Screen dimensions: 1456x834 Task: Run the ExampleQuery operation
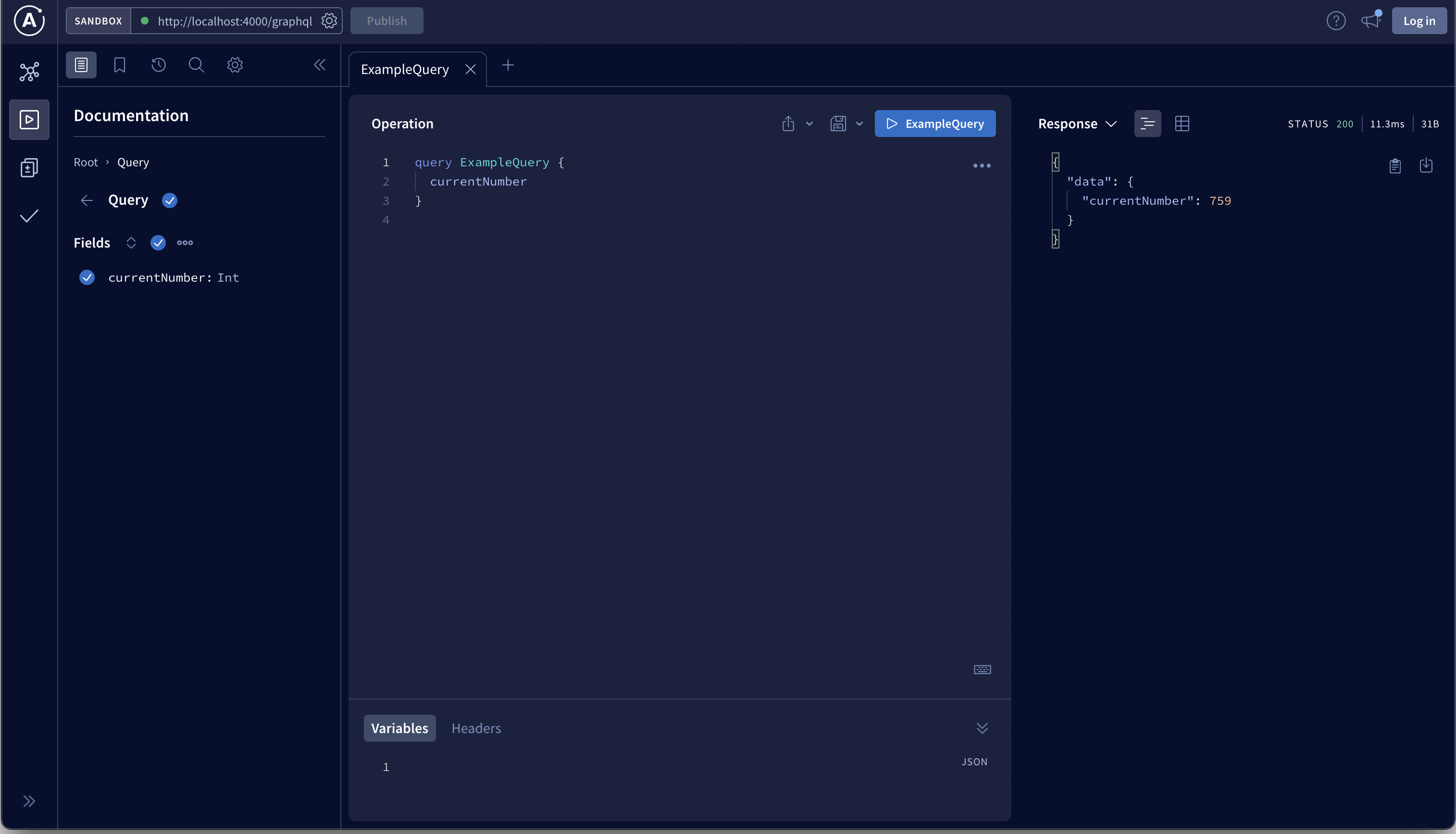pos(935,124)
